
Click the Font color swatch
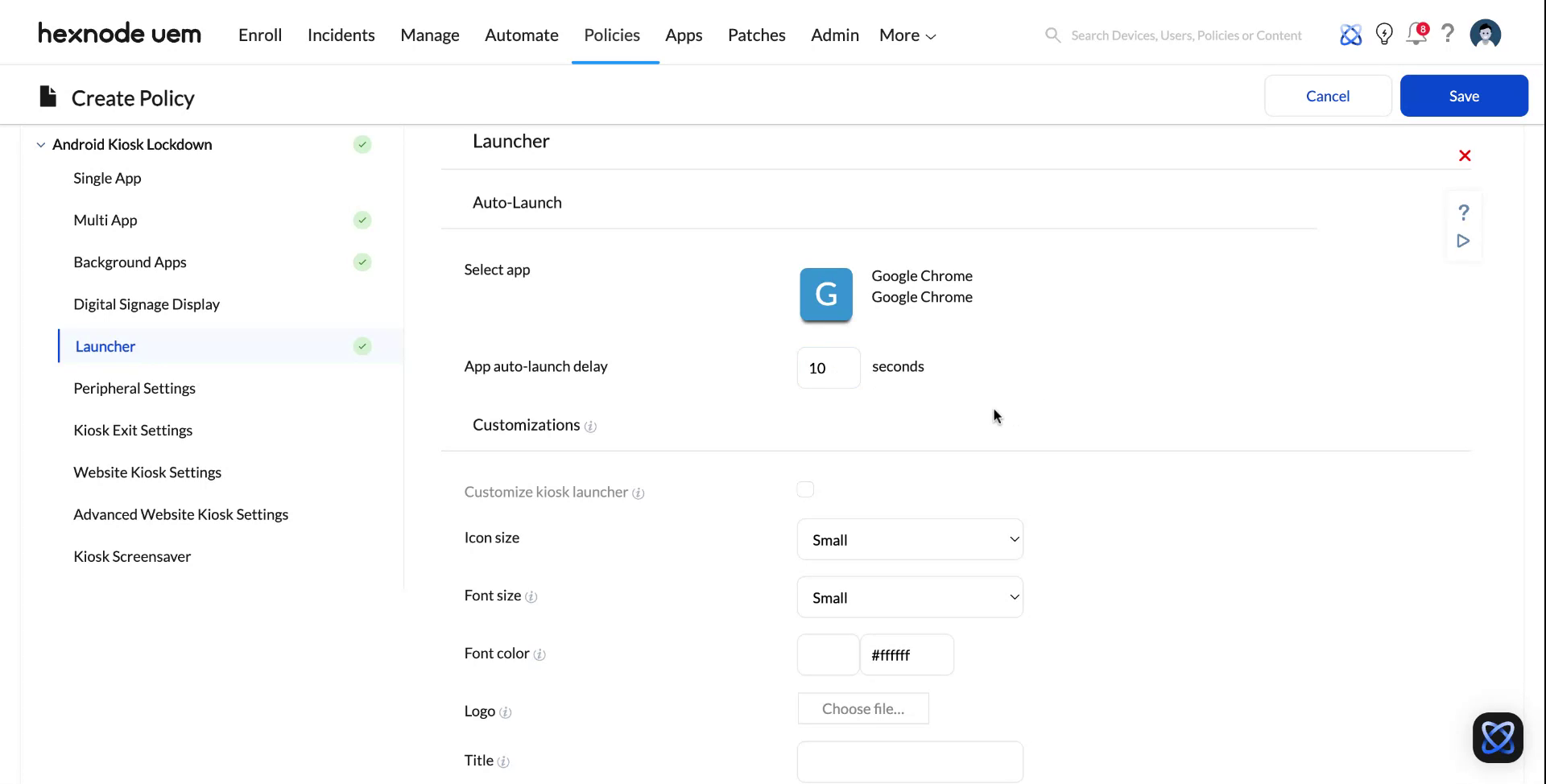tap(828, 654)
